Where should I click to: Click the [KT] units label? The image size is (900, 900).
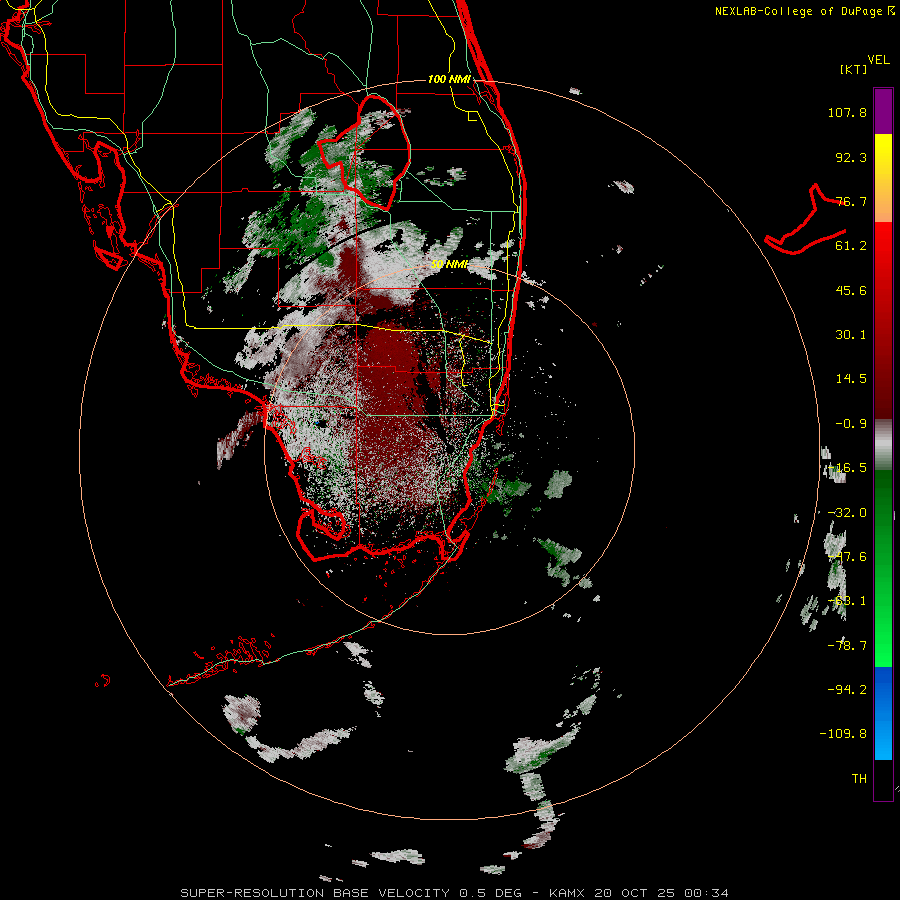point(853,69)
